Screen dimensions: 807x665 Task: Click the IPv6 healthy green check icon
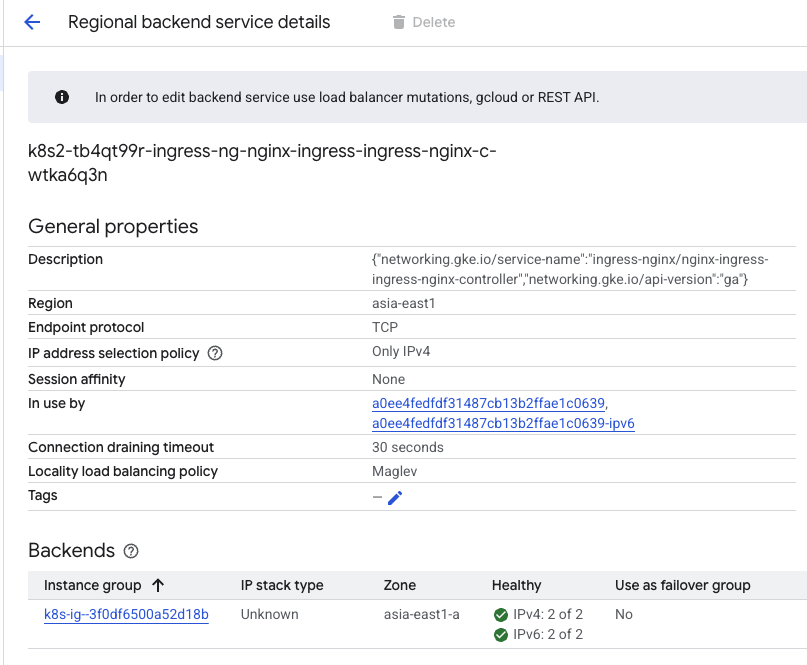click(500, 634)
